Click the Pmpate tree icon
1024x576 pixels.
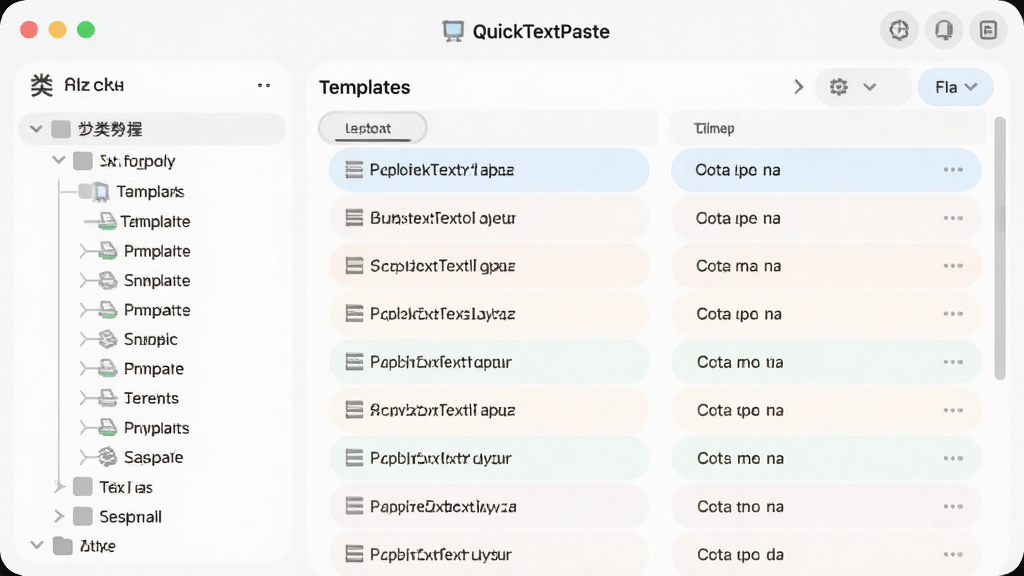click(x=108, y=368)
